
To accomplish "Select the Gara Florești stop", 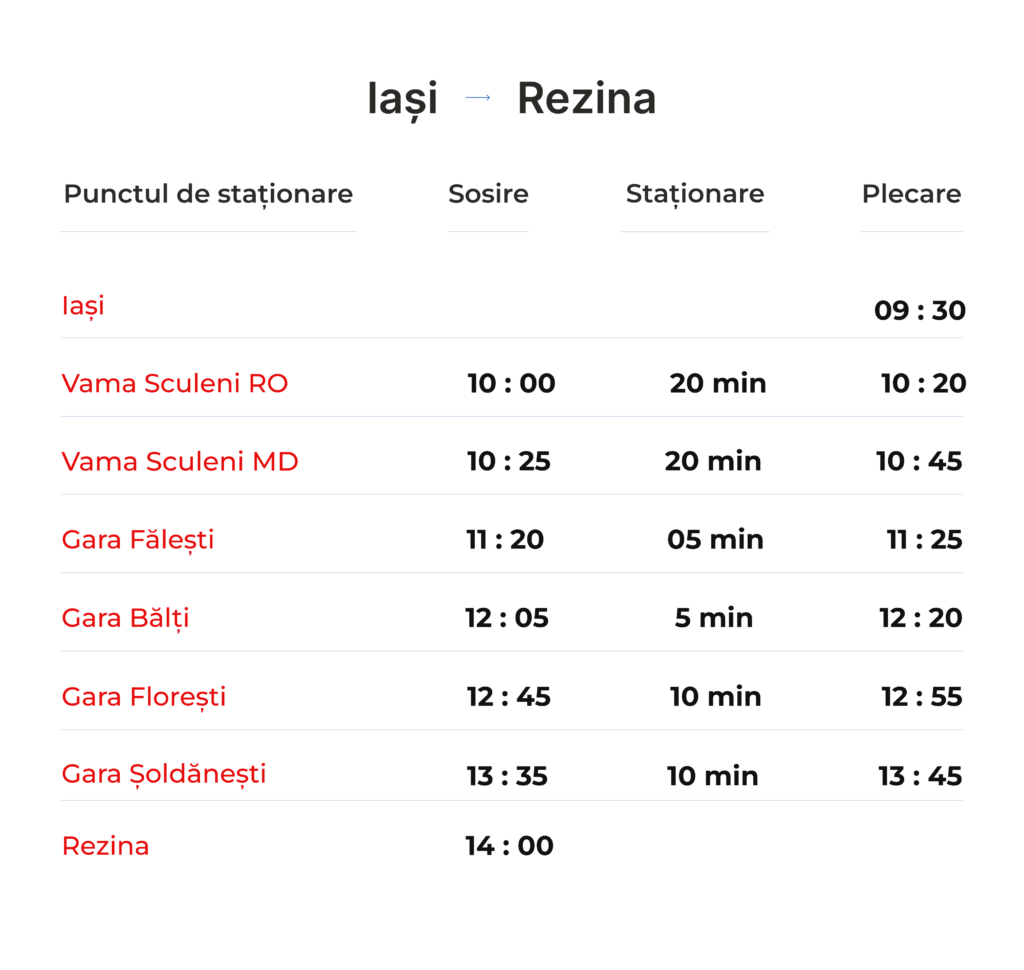I will point(144,696).
